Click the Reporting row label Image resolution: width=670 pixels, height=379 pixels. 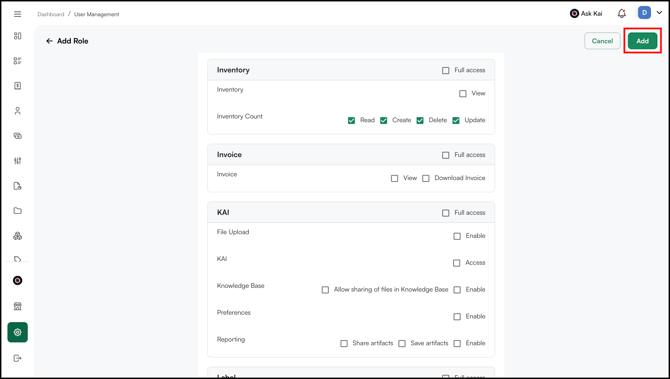click(231, 339)
